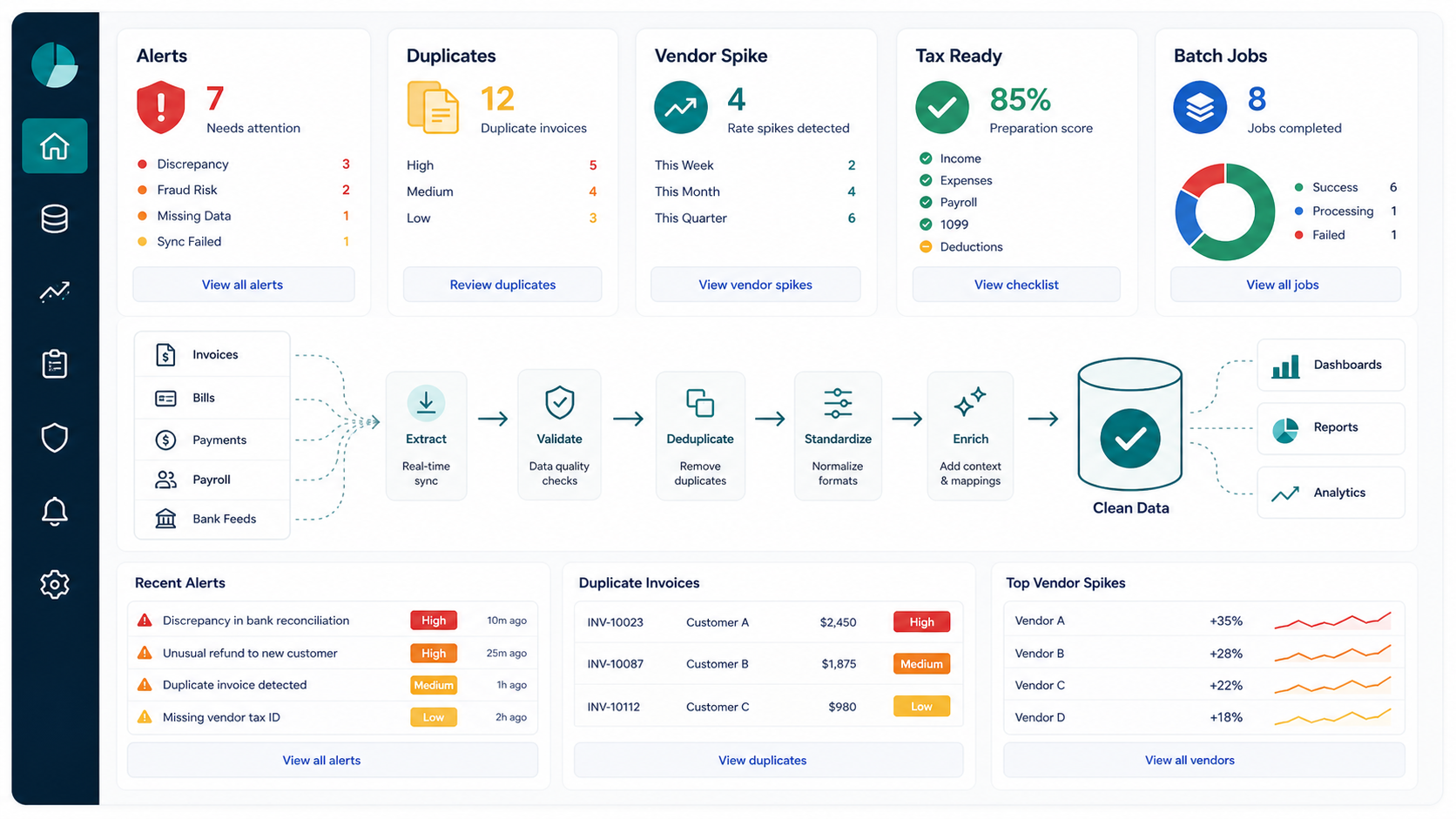The image size is (1456, 819).
Task: Open the database icon in sidebar
Action: pyautogui.click(x=54, y=218)
